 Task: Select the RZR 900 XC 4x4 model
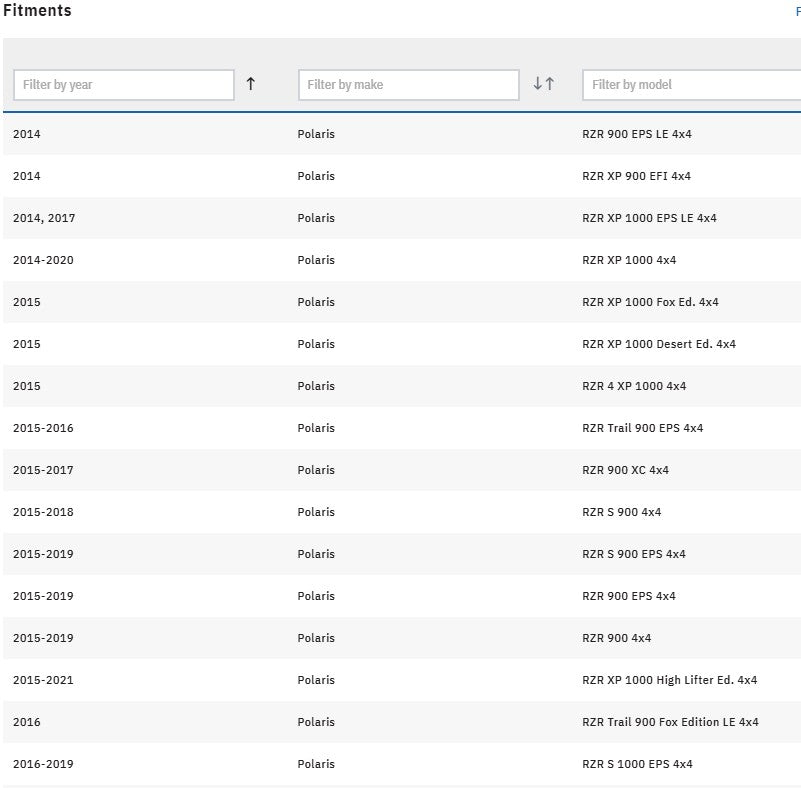pyautogui.click(x=625, y=470)
